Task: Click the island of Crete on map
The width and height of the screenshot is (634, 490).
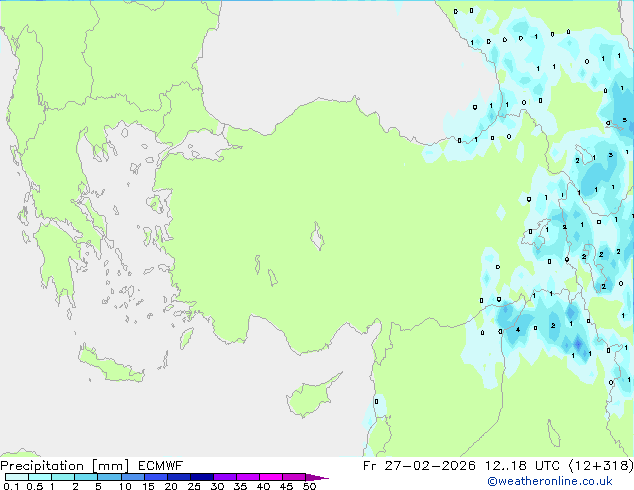Action: pos(111,366)
